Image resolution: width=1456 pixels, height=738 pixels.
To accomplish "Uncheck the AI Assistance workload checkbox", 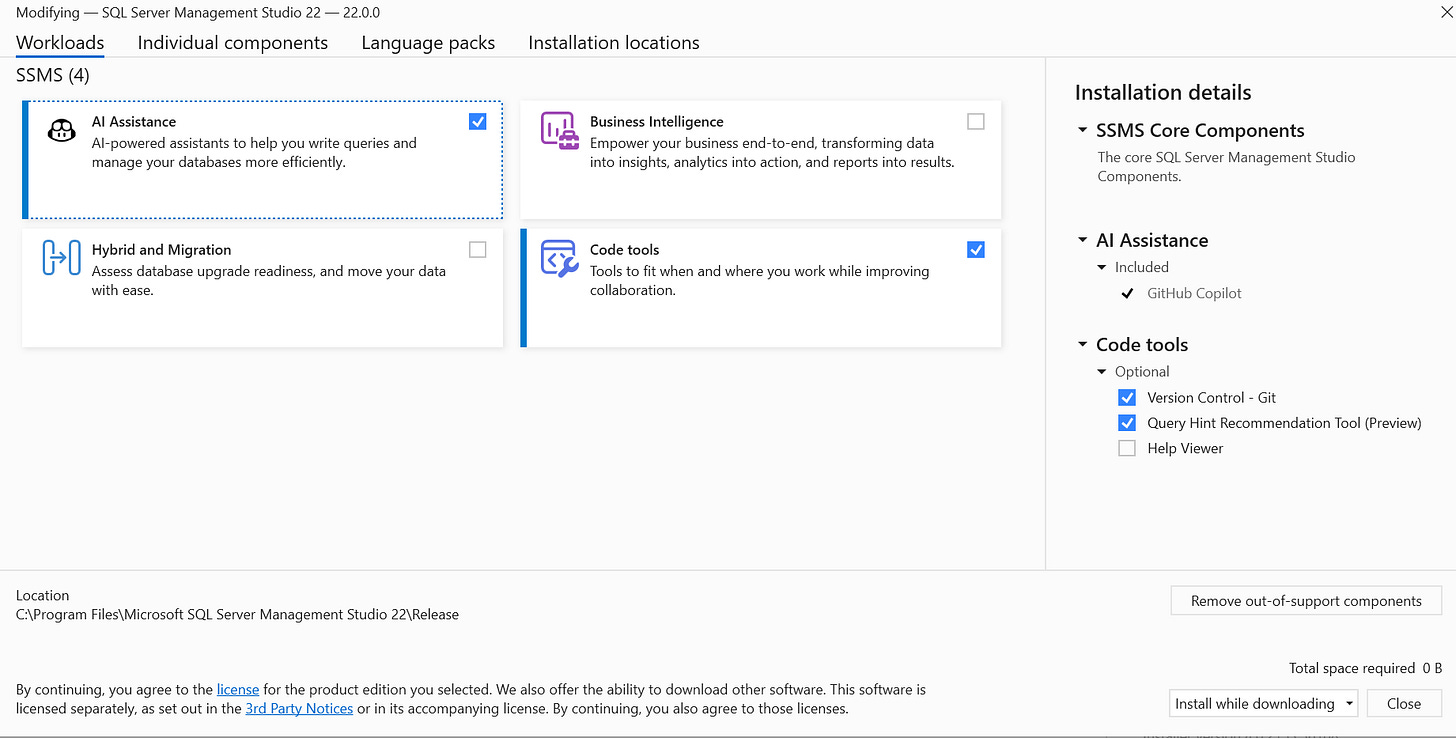I will tap(478, 122).
